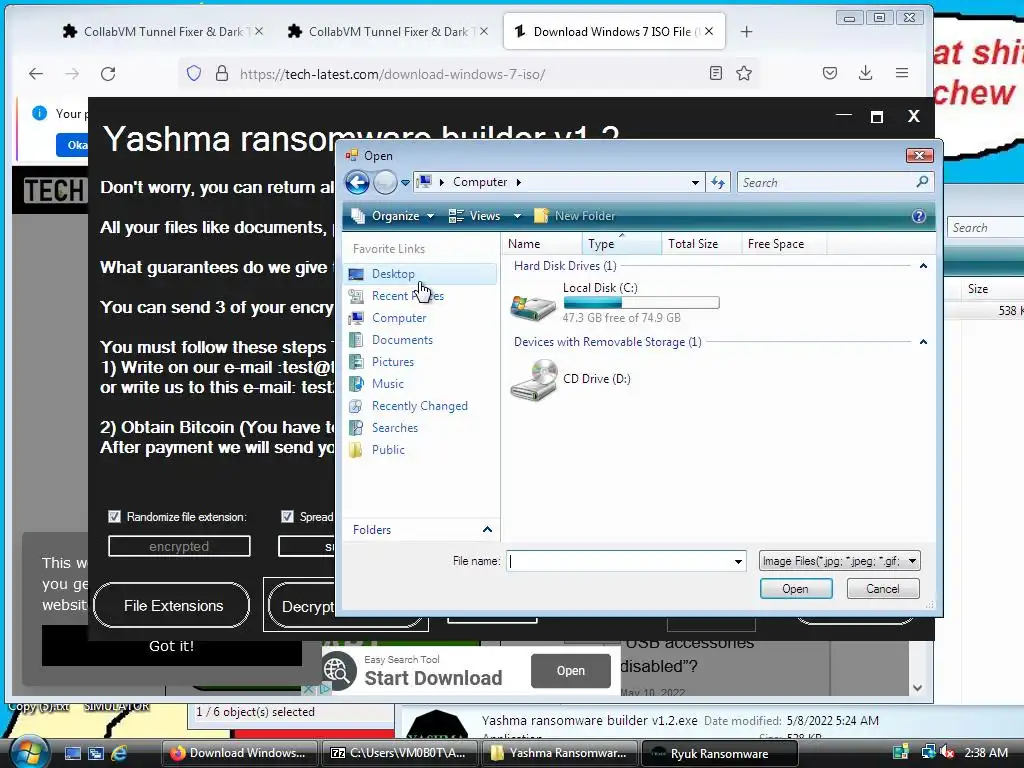Toggle the Spread checkbox in Yashma builder

coord(287,517)
